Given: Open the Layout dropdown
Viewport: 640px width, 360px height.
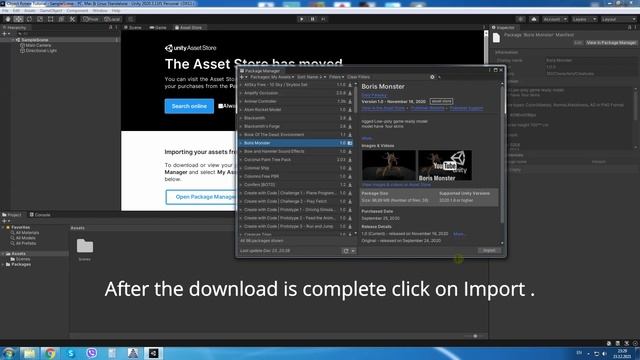Looking at the screenshot, I should pyautogui.click(x=618, y=19).
